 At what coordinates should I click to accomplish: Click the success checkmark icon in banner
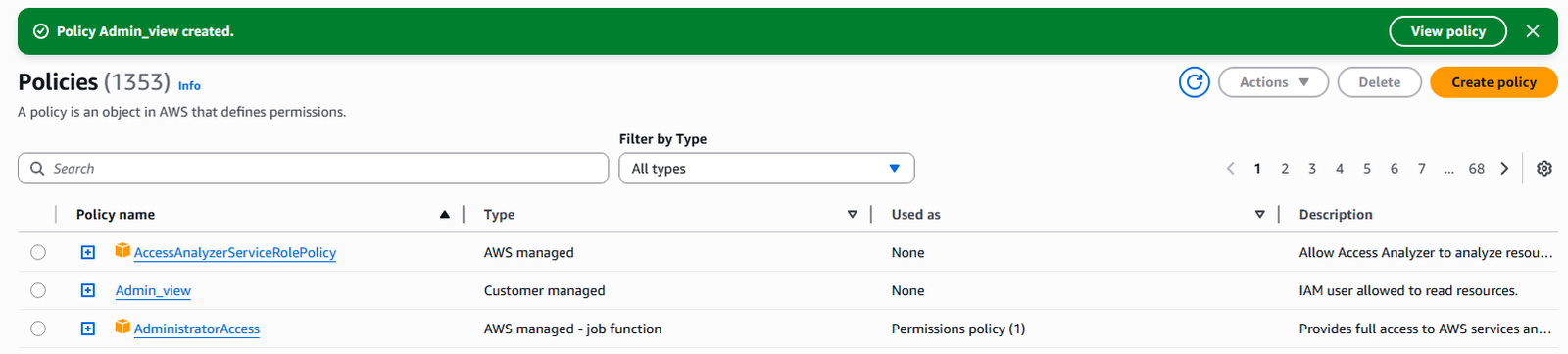coord(41,31)
